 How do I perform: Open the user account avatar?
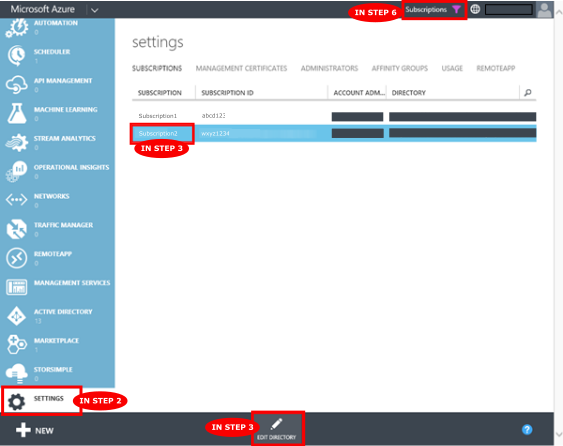(x=544, y=10)
